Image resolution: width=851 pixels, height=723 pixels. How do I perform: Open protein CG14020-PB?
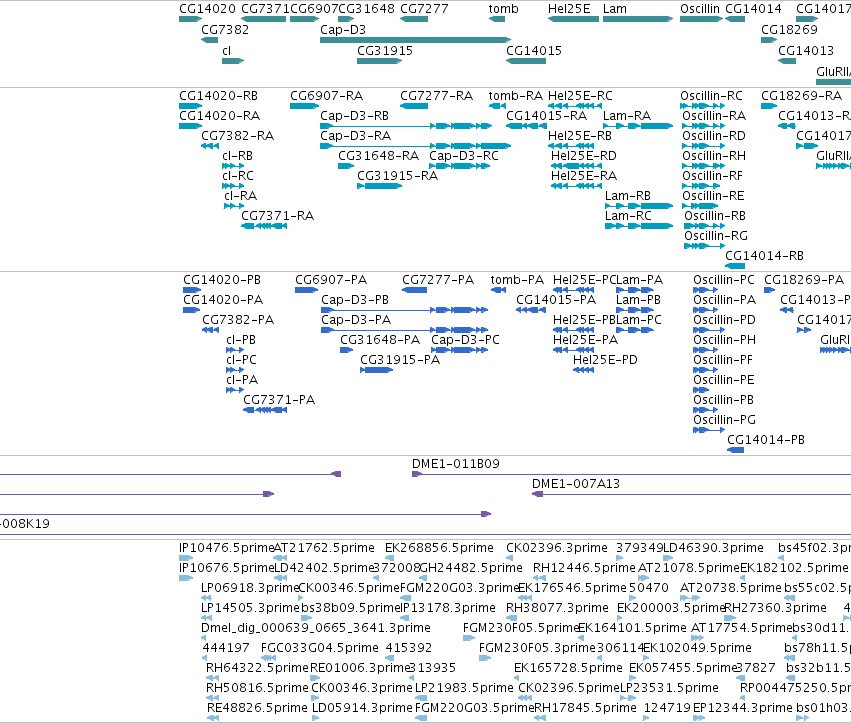pos(221,280)
